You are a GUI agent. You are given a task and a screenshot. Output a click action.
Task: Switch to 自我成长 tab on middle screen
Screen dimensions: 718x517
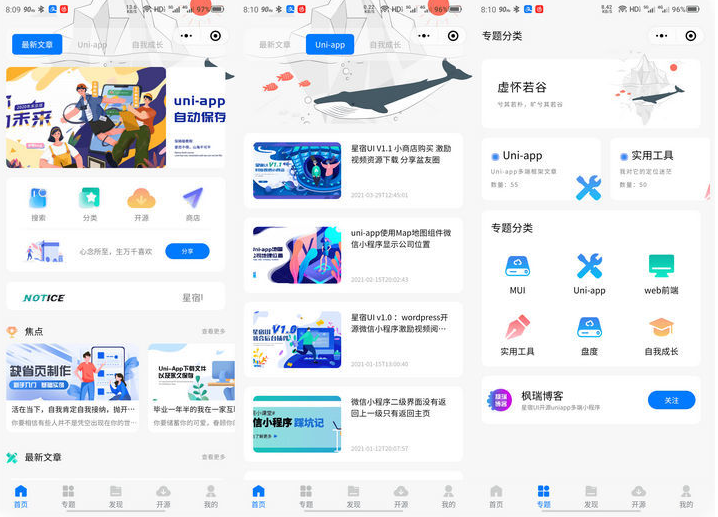[385, 44]
